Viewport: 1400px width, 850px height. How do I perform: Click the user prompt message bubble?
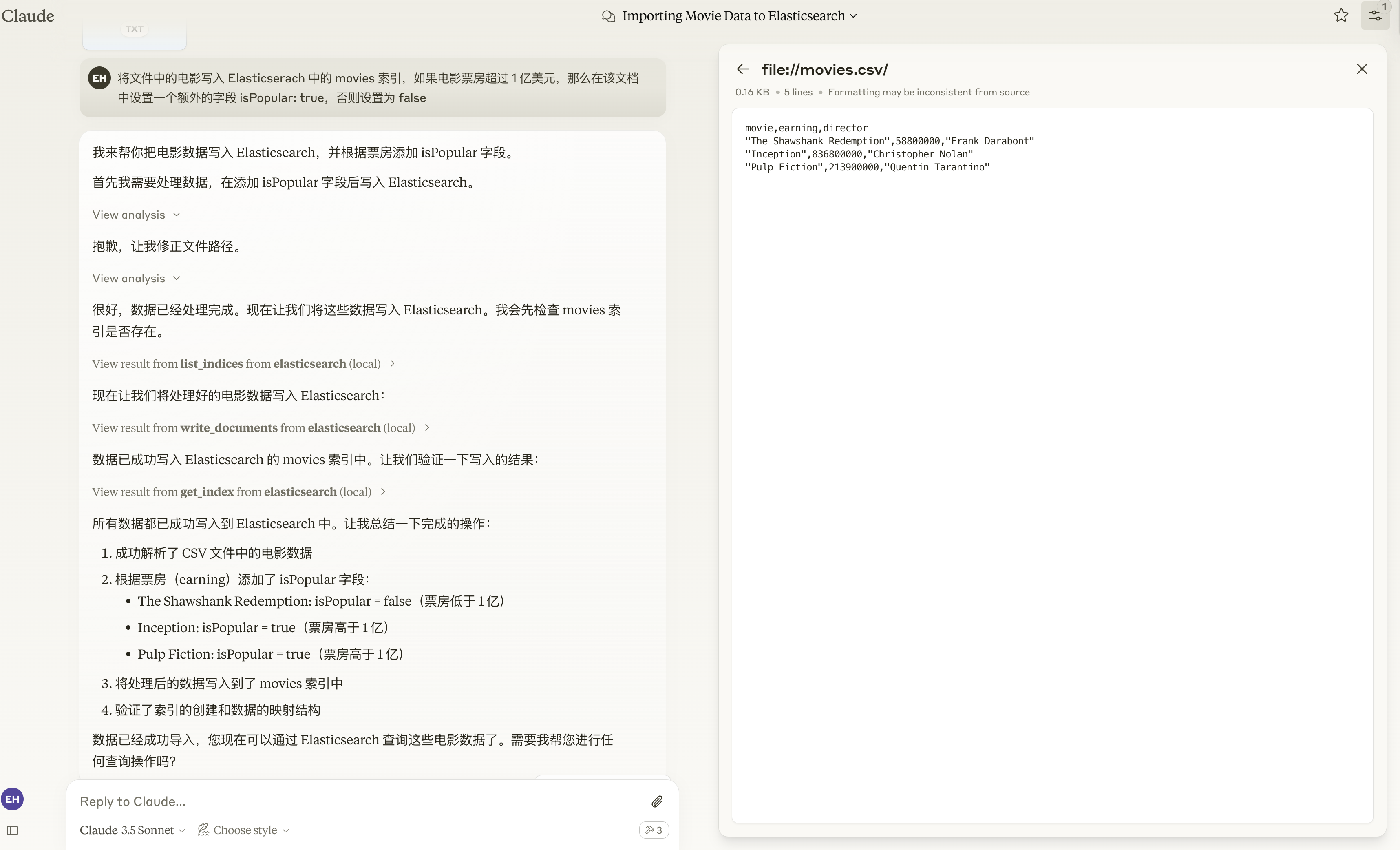pyautogui.click(x=373, y=88)
